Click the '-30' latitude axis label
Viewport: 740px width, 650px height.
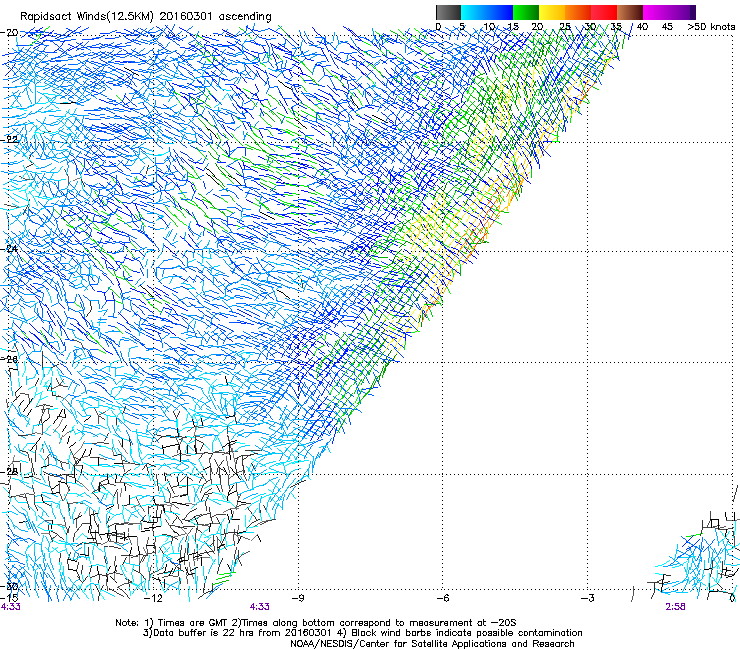(9, 586)
